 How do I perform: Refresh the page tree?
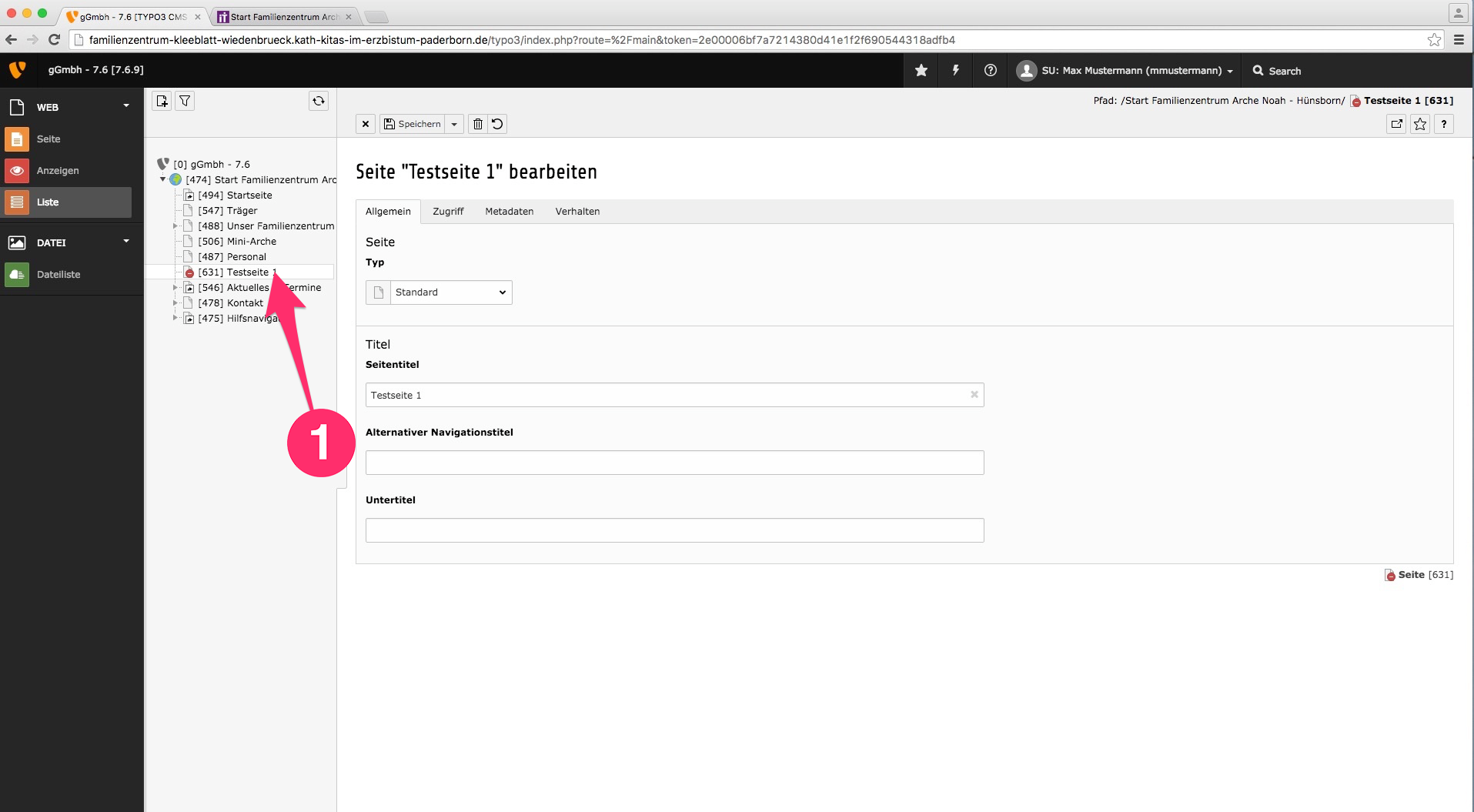319,101
